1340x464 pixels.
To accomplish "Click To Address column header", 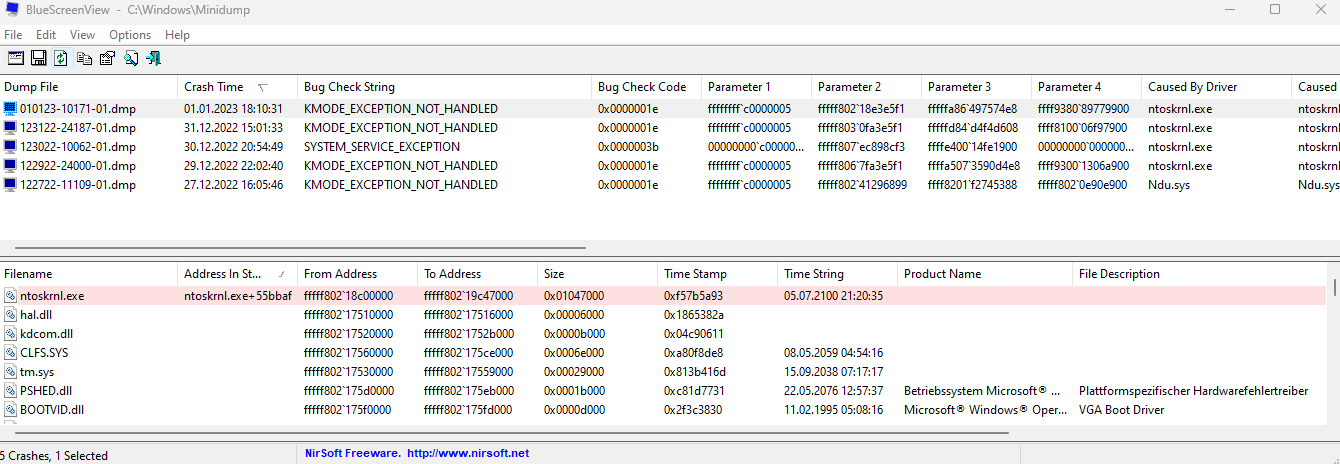I will (478, 273).
